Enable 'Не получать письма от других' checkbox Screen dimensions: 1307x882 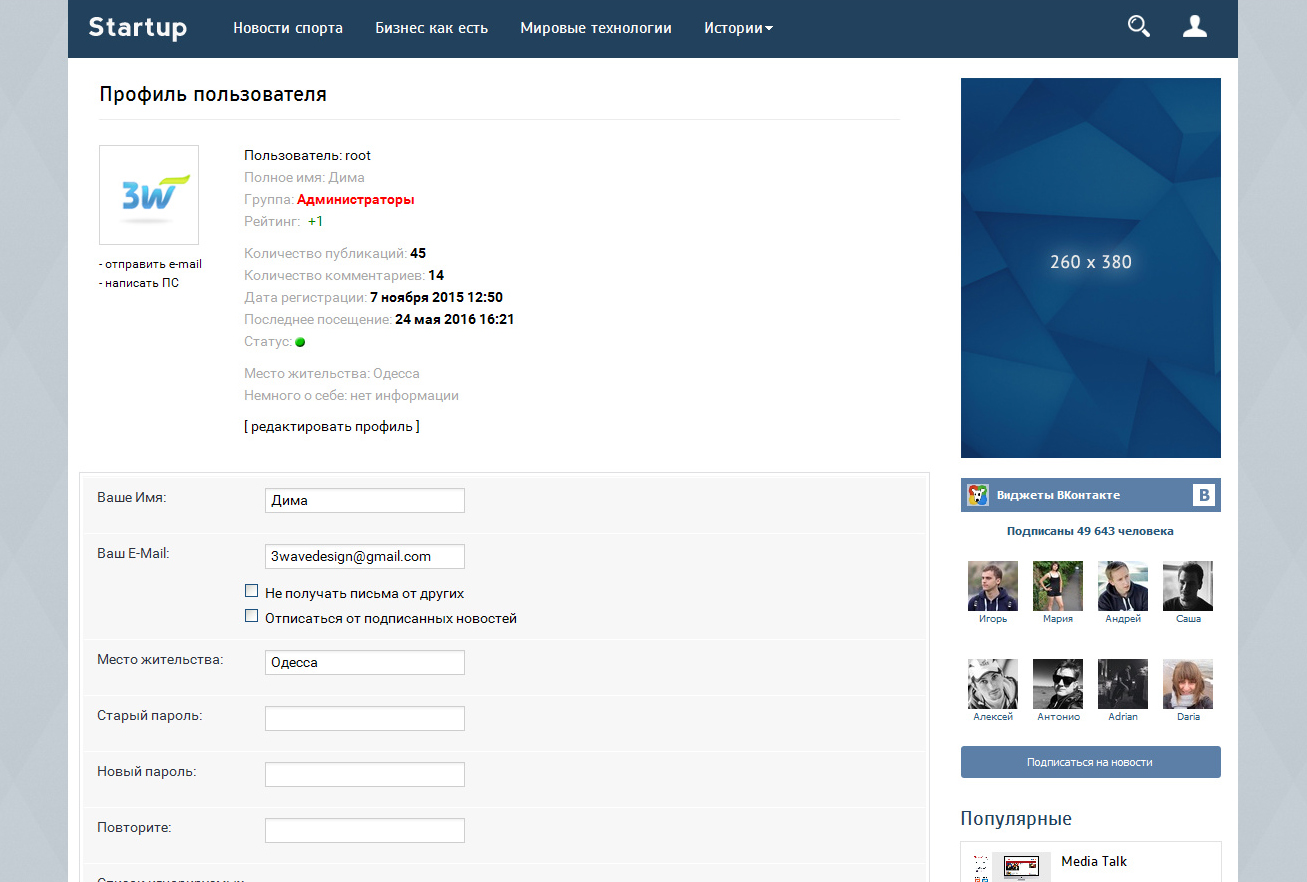pyautogui.click(x=252, y=591)
